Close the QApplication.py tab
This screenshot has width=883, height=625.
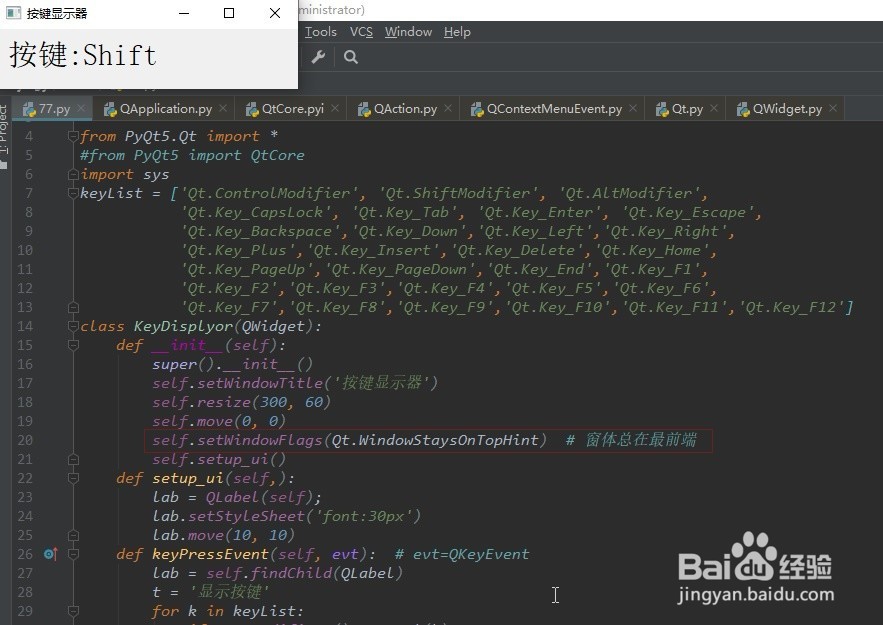click(223, 108)
